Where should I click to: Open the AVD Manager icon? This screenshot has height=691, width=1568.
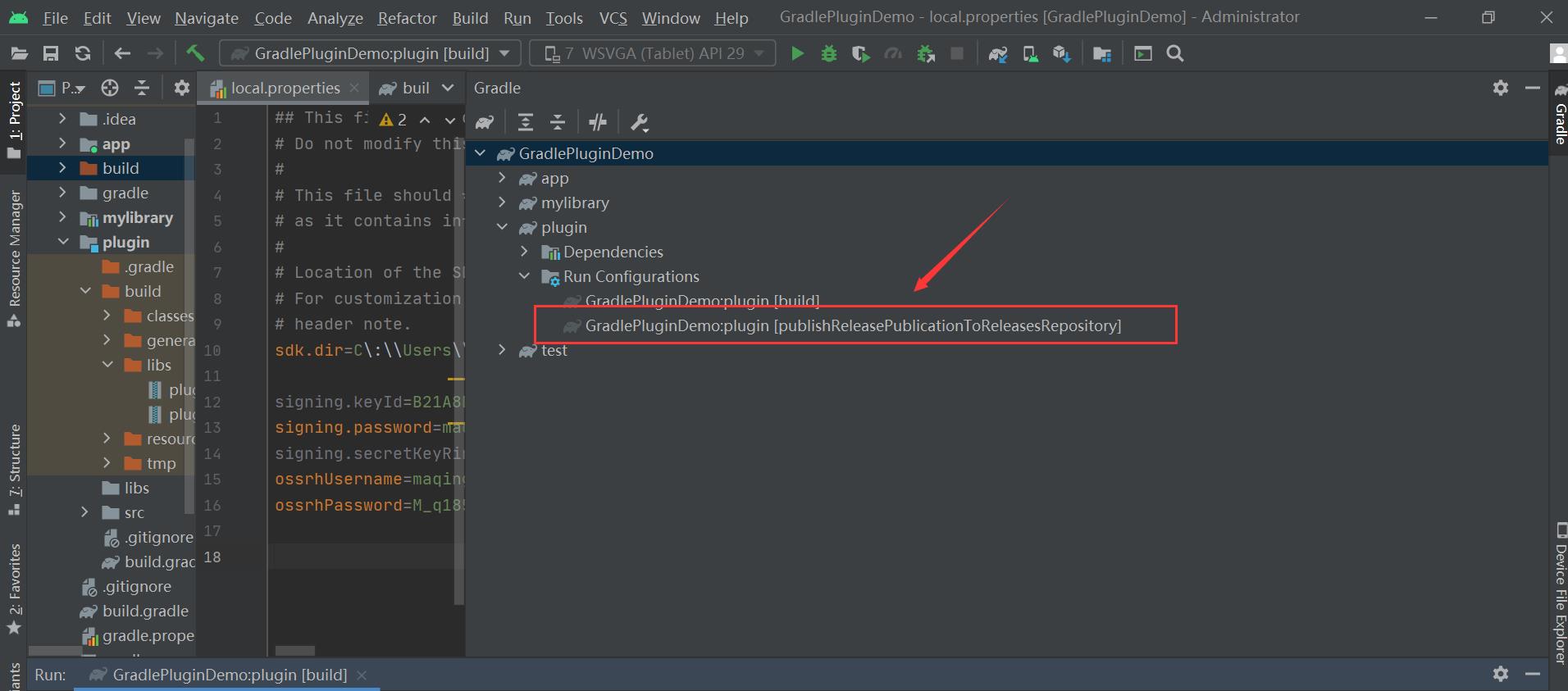tap(1030, 54)
